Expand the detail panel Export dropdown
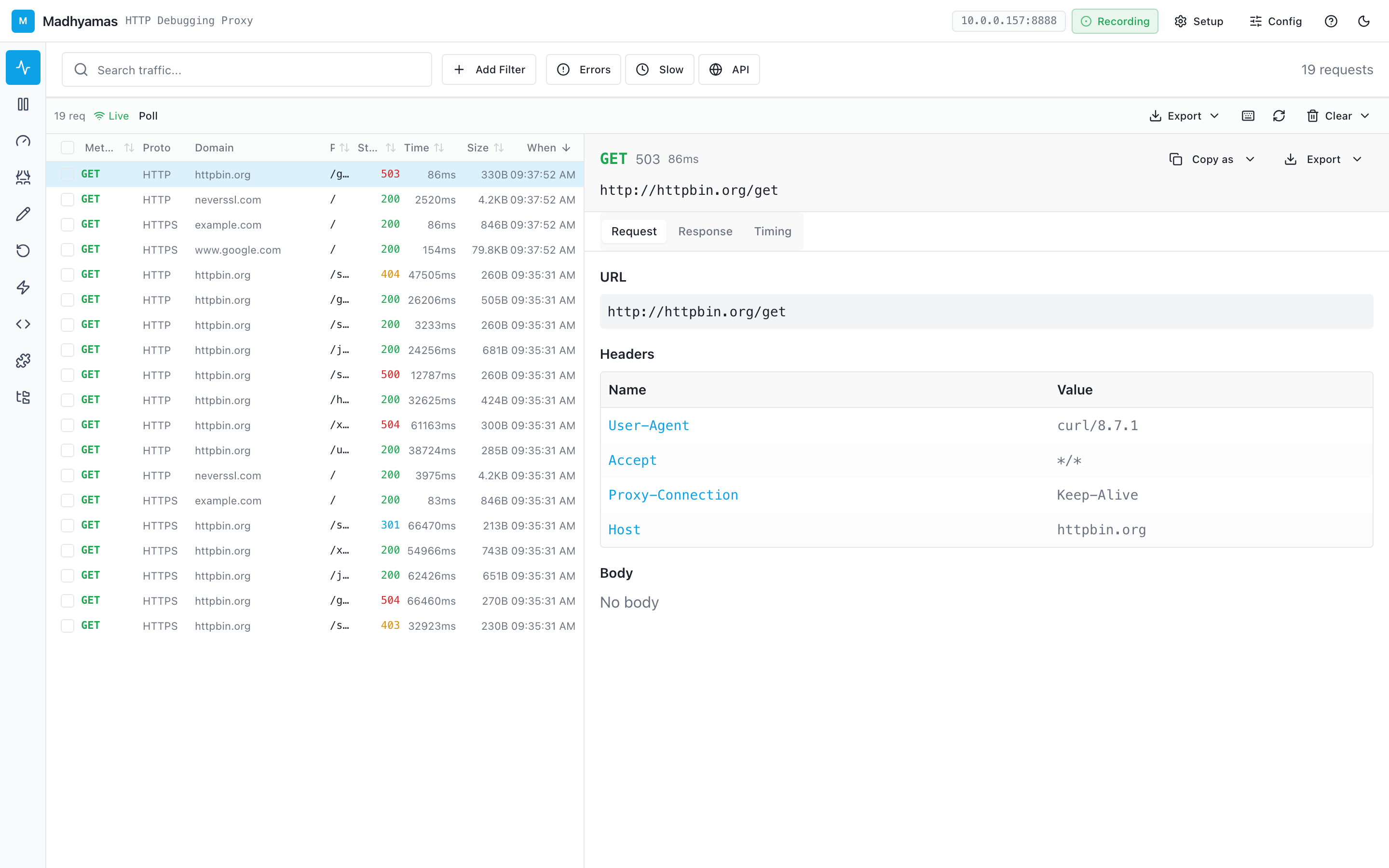The width and height of the screenshot is (1389, 868). (1323, 159)
